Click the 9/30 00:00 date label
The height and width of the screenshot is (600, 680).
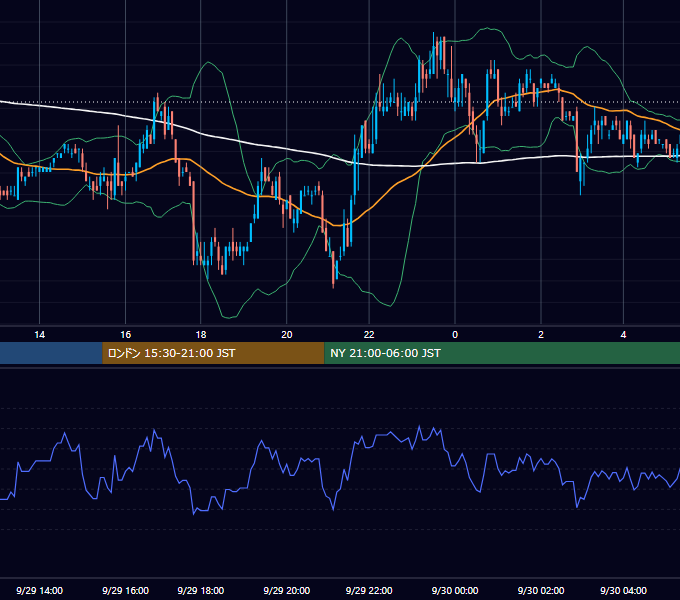(x=455, y=590)
